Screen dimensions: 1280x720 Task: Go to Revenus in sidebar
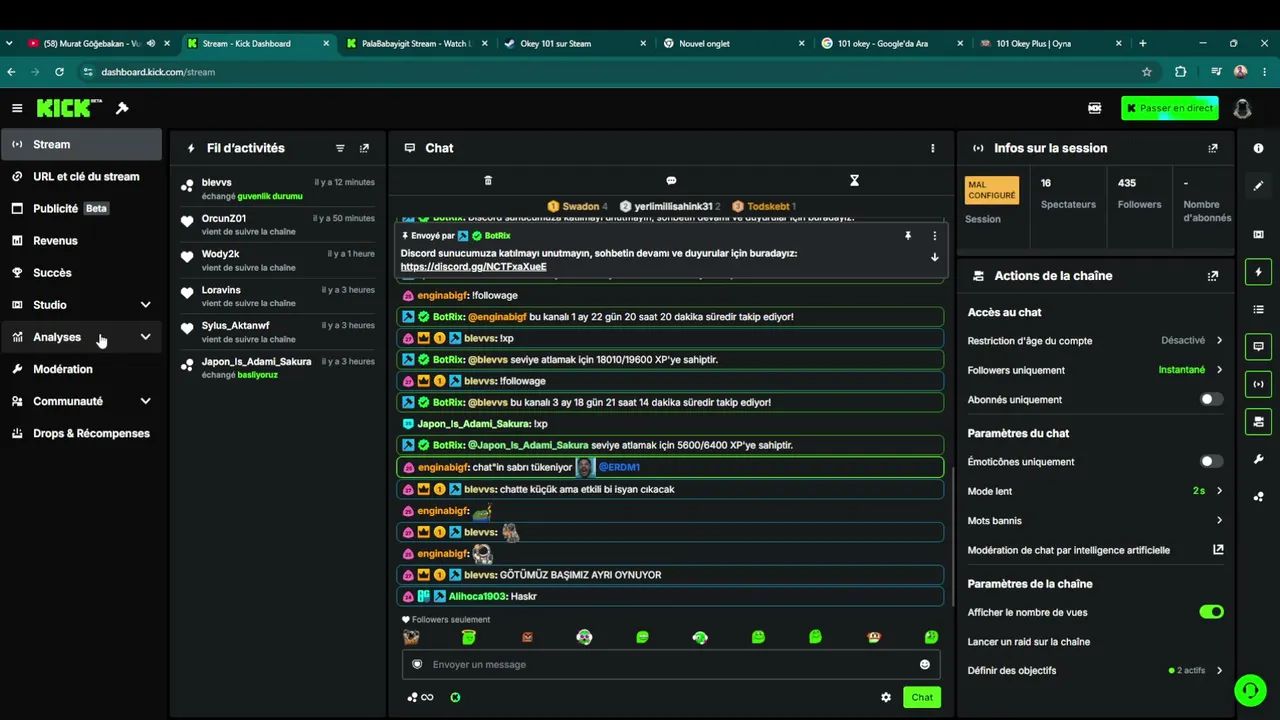coord(81,241)
